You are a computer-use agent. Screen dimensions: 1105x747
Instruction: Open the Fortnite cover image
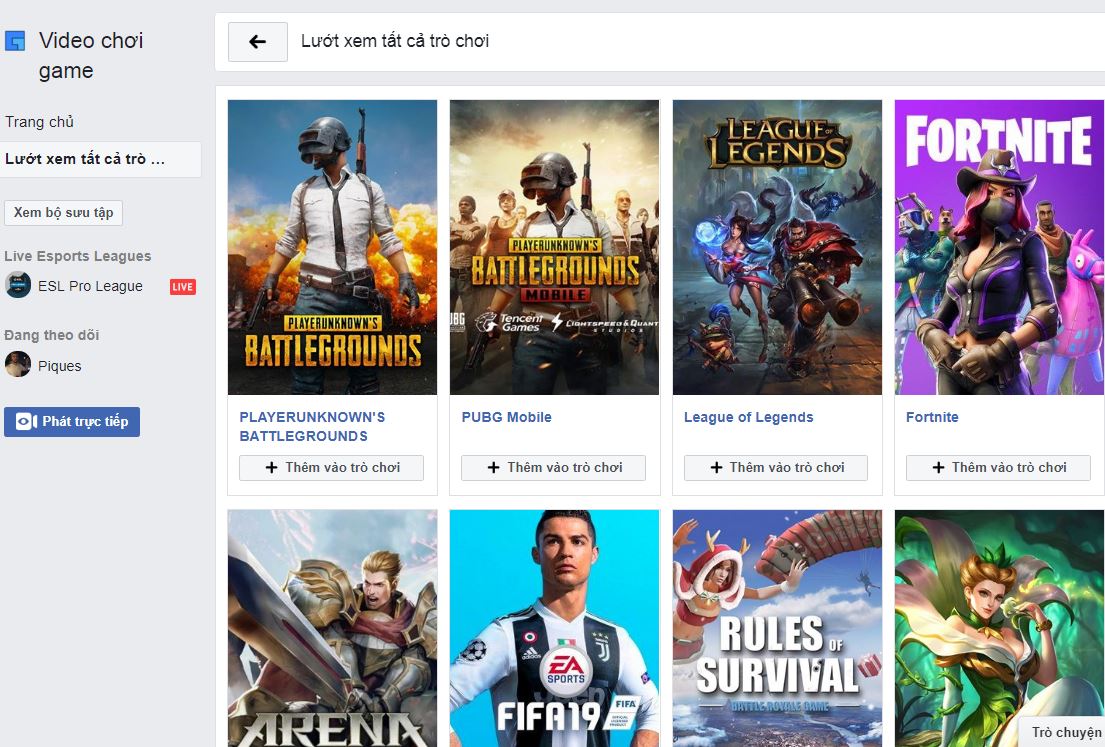[x=999, y=247]
